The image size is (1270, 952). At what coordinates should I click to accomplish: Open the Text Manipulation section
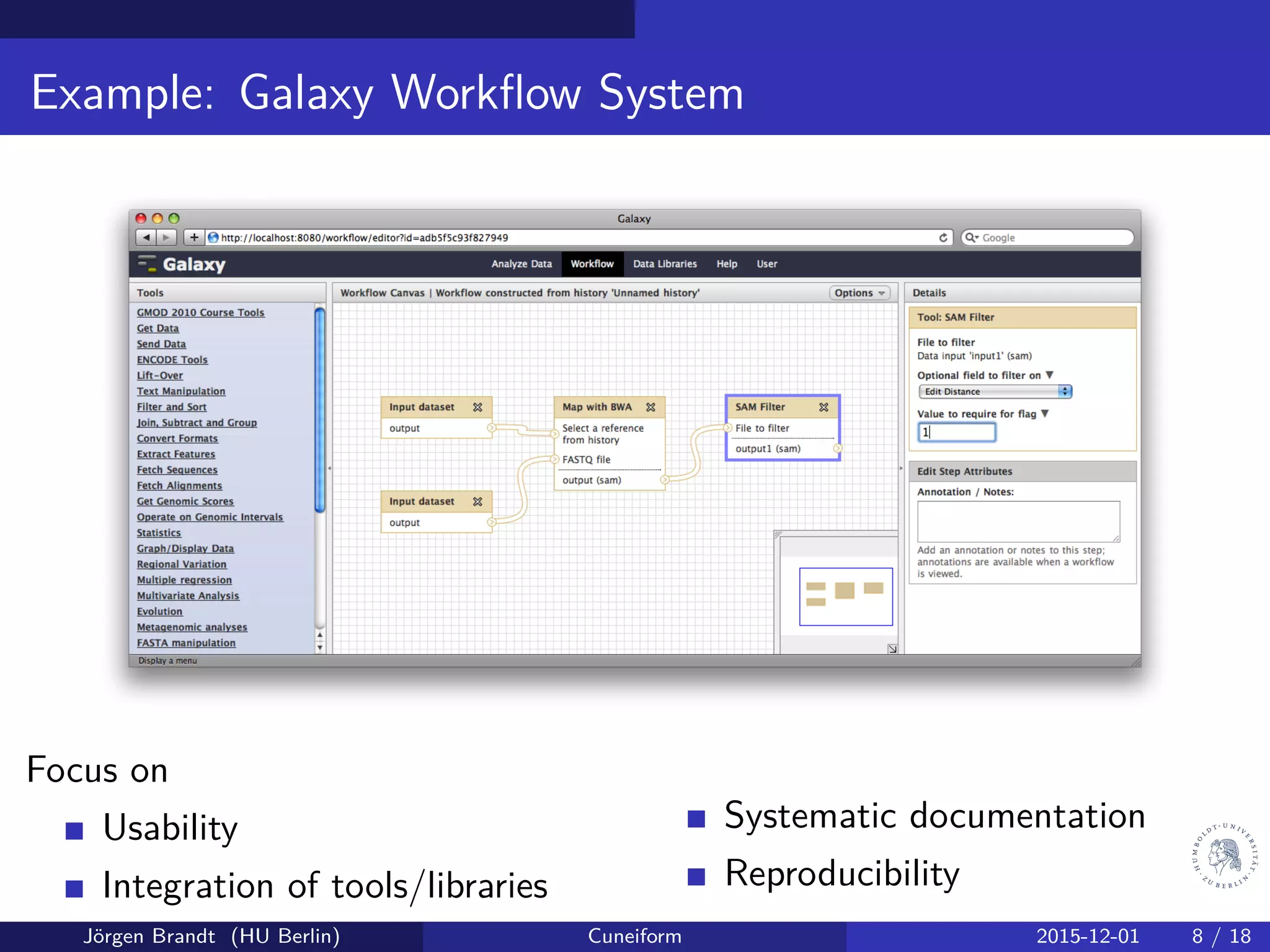click(181, 391)
